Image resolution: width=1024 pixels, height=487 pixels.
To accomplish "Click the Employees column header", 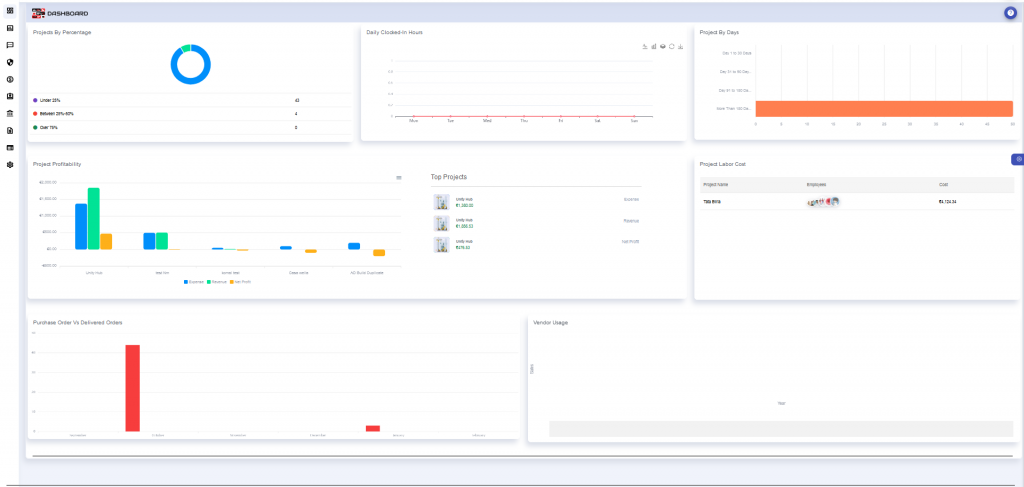I will click(817, 185).
